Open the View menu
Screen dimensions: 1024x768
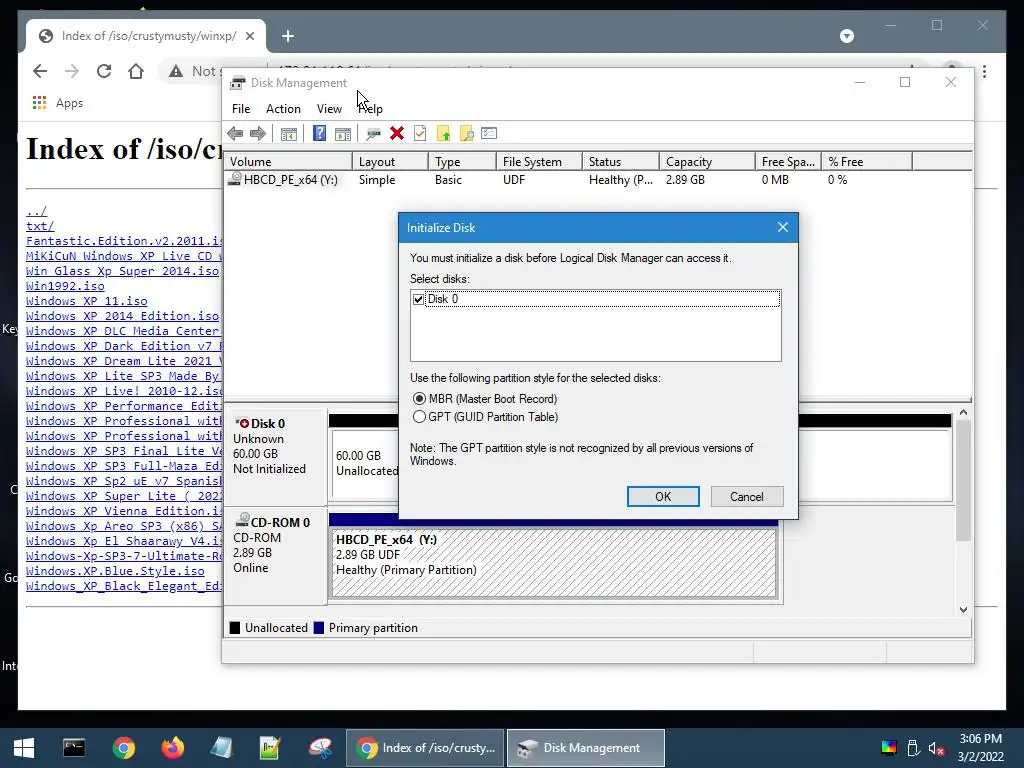tap(329, 108)
